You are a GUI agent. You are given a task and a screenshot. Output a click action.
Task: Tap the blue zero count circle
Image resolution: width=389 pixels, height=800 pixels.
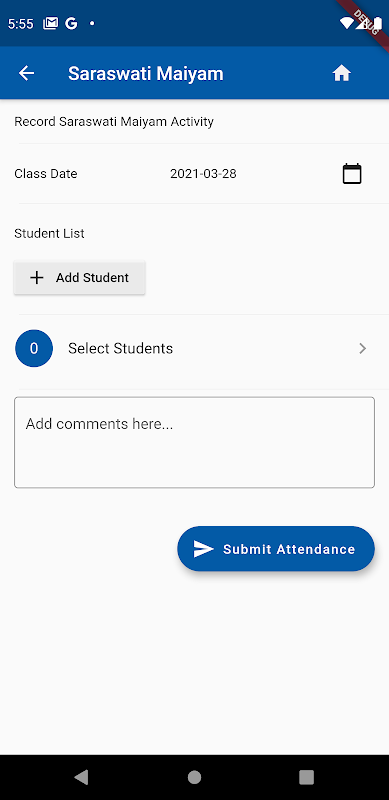pos(34,348)
